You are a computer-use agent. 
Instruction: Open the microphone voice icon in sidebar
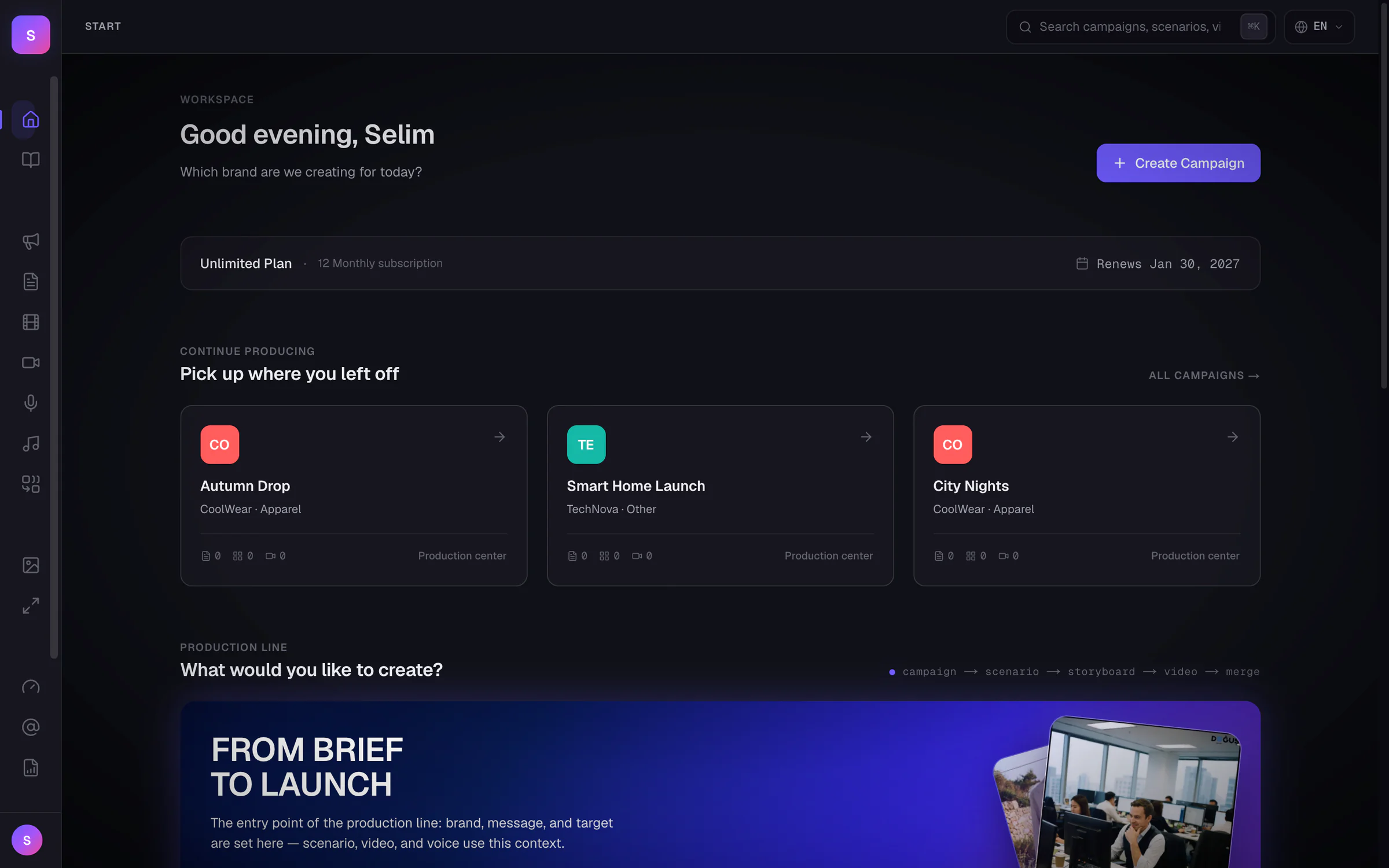(31, 403)
